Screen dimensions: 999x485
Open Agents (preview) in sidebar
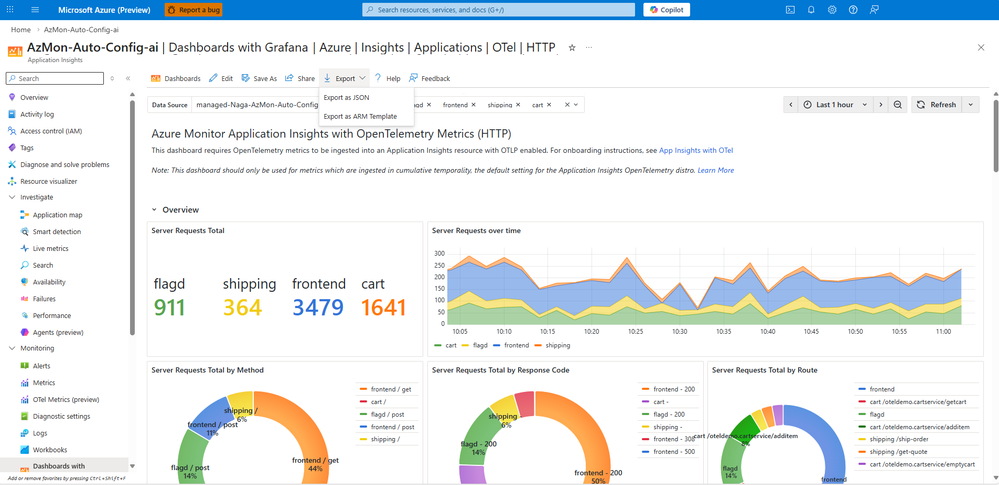point(58,332)
